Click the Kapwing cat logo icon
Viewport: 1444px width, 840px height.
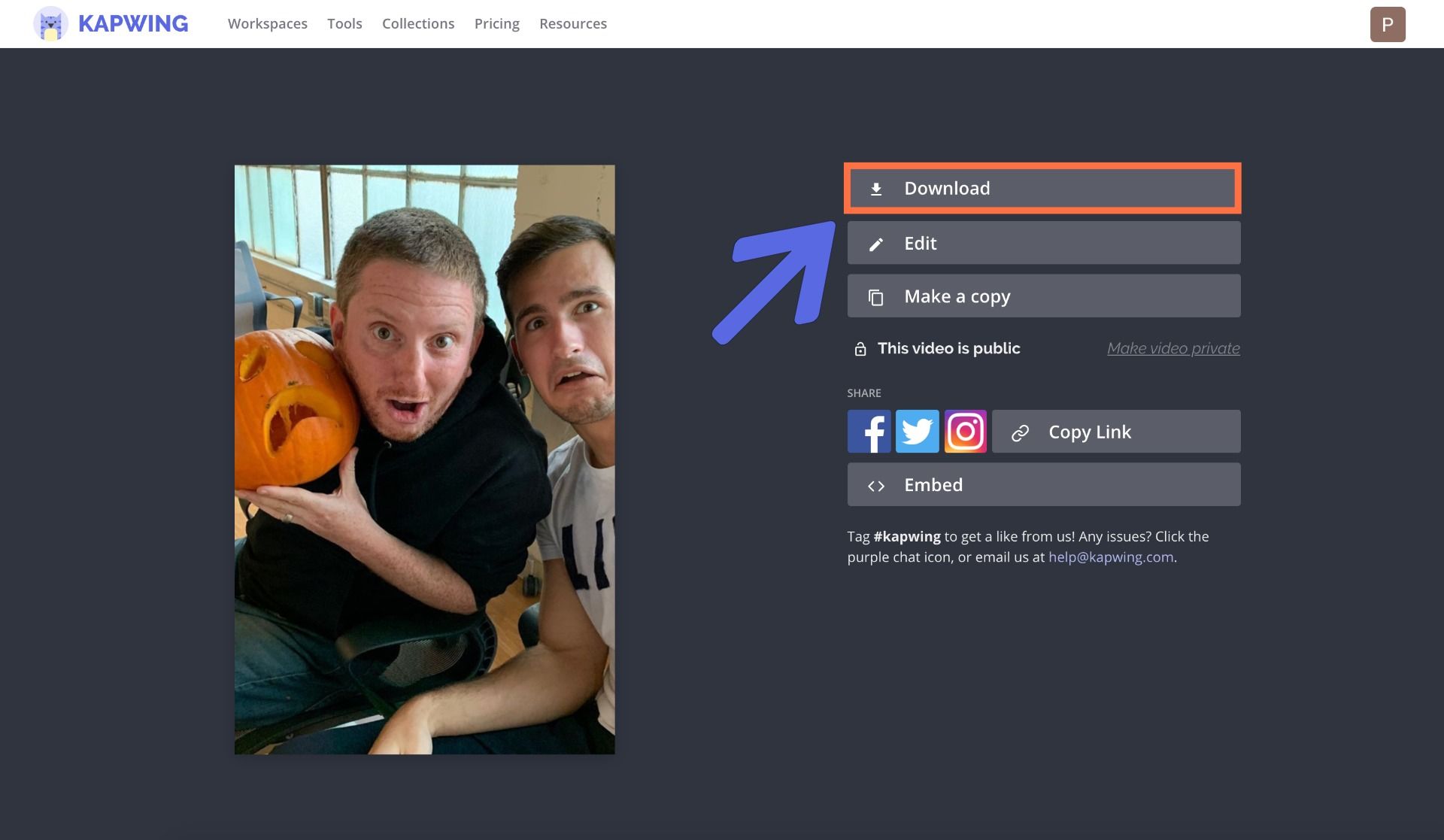pyautogui.click(x=50, y=23)
